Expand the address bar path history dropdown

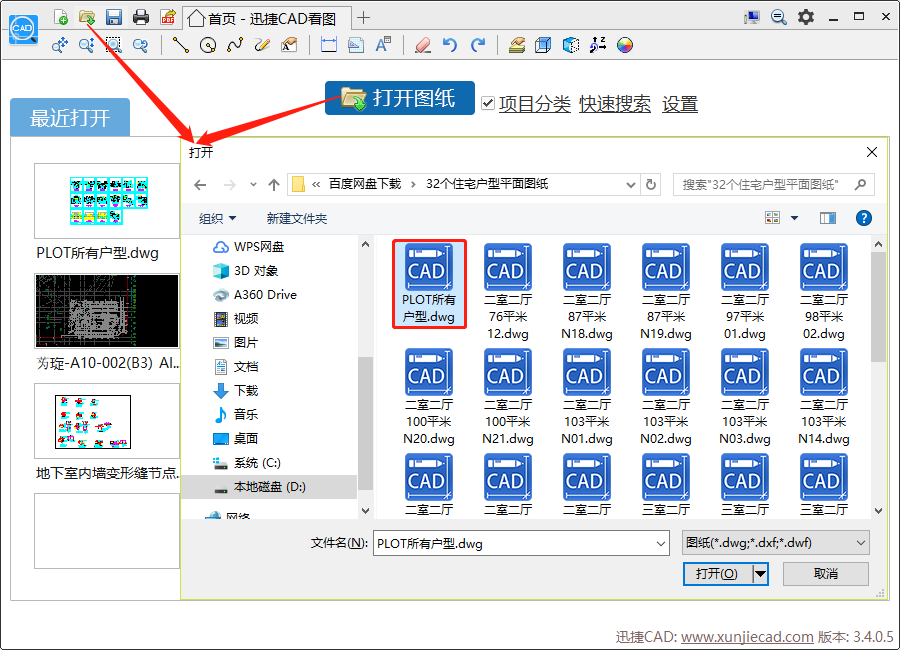coord(631,185)
